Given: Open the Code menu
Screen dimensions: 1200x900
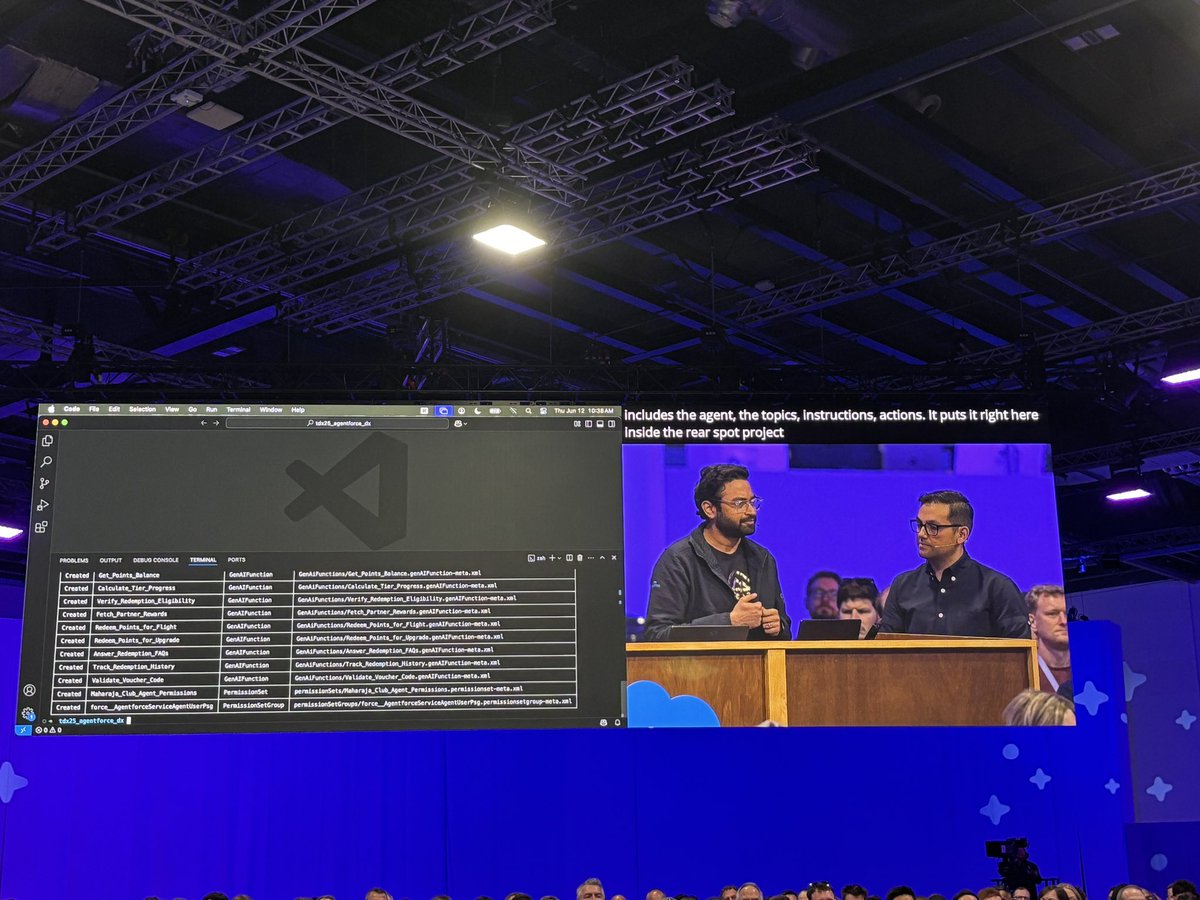Looking at the screenshot, I should [72, 409].
